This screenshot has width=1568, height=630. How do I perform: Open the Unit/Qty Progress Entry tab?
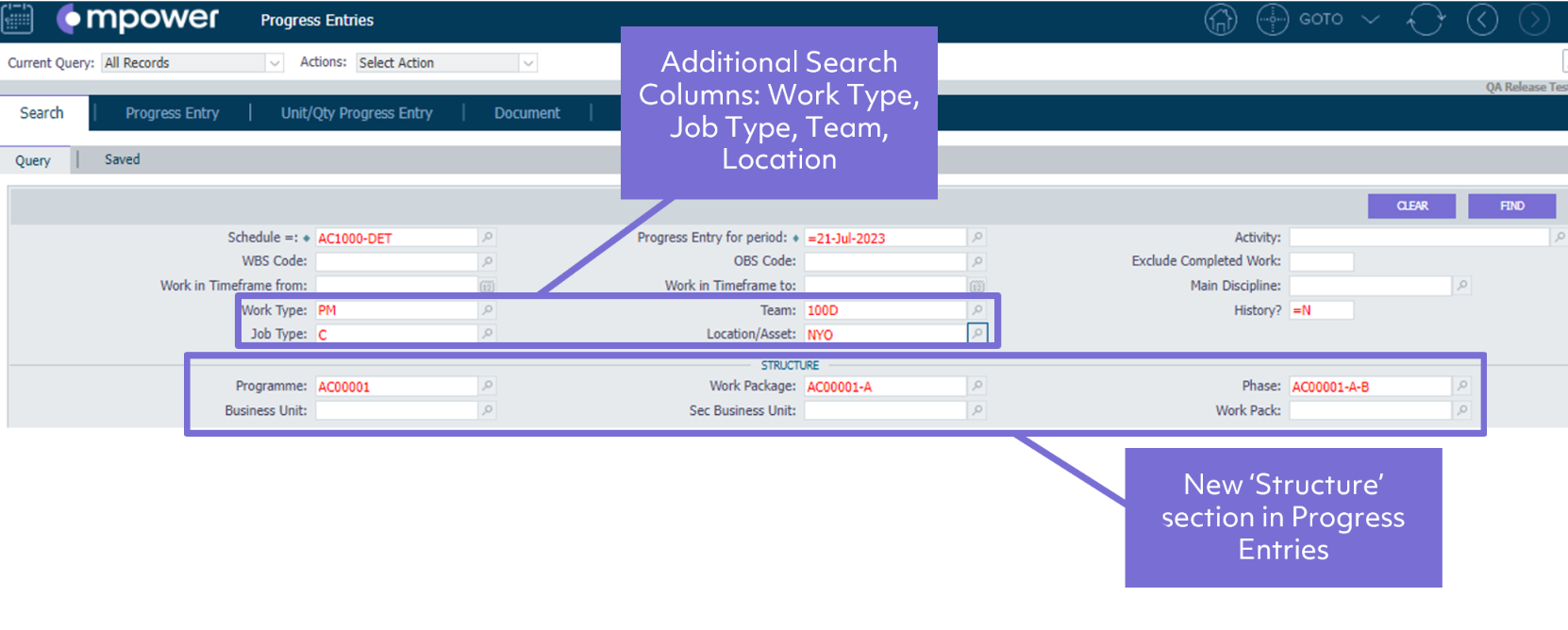357,113
